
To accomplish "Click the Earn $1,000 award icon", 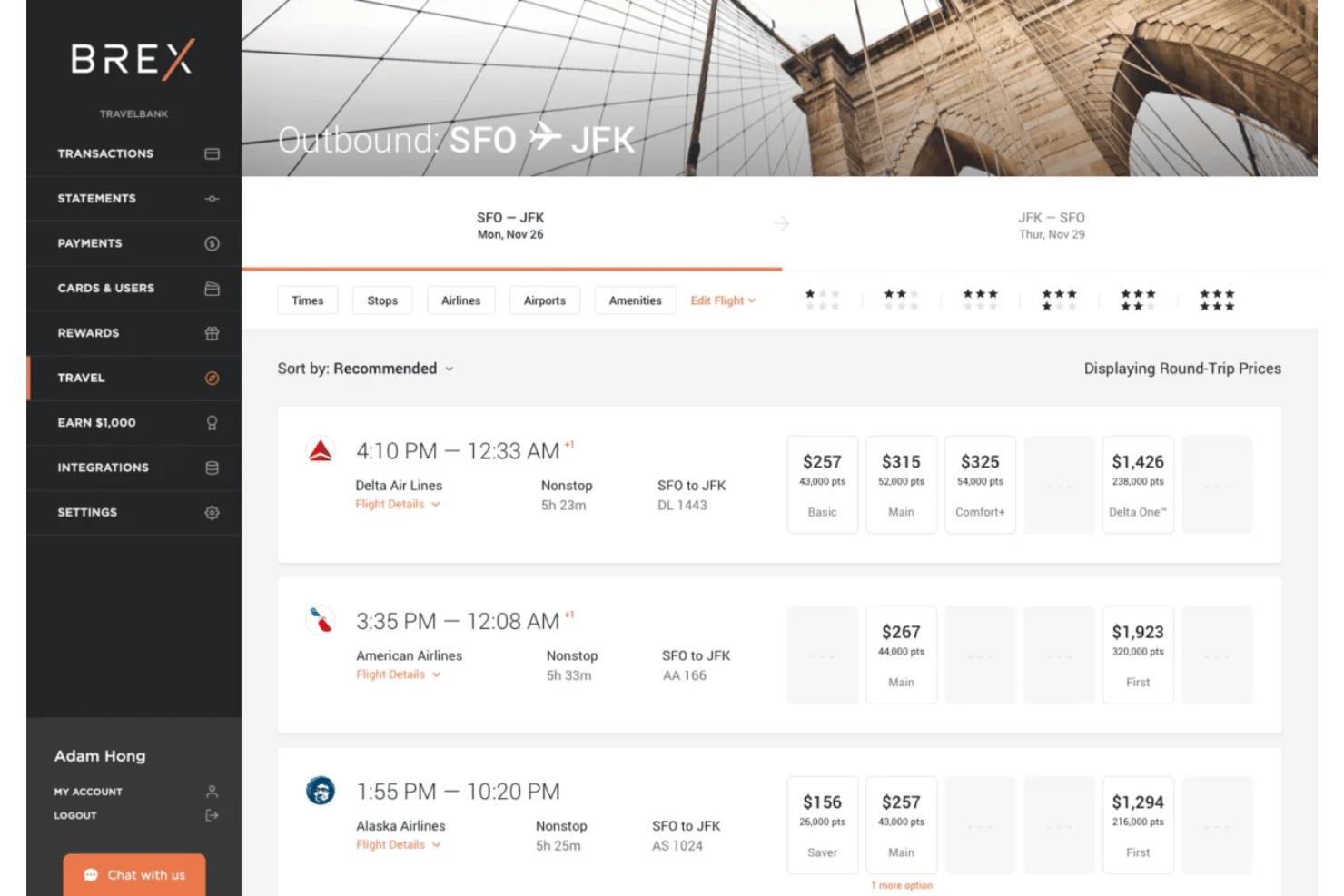I will [212, 423].
